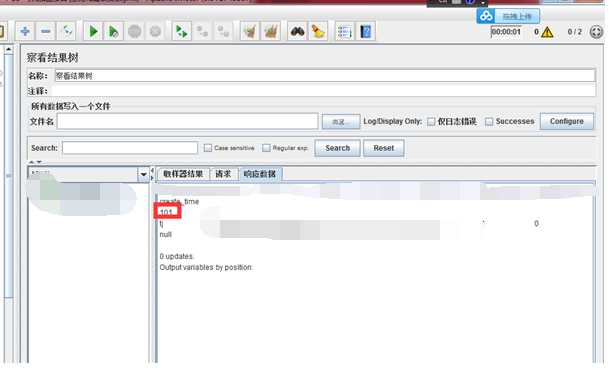Click the Toggle toolbar icon beside the minus
The image size is (616, 387).
[x=67, y=31]
